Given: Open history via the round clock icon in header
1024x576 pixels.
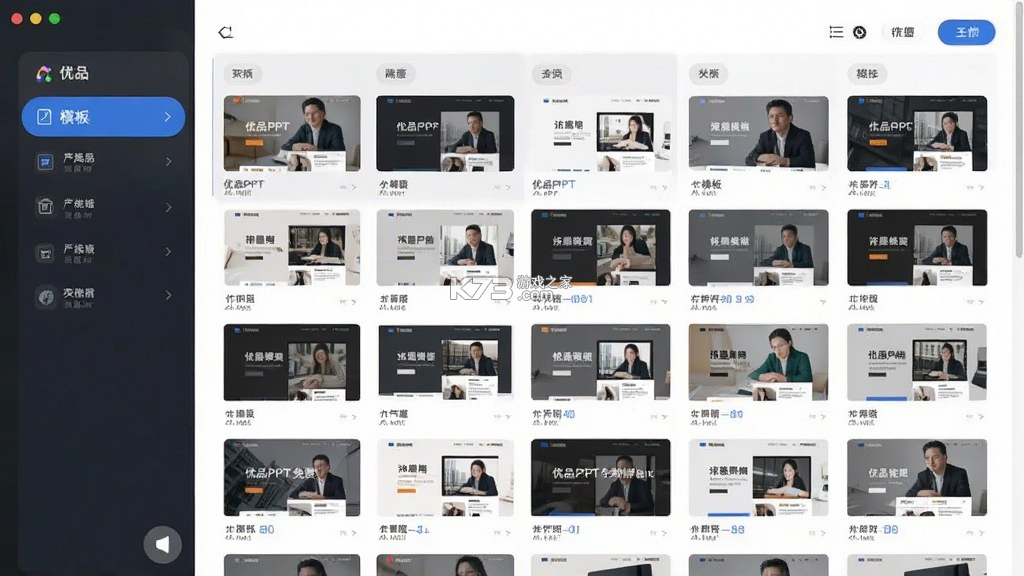Looking at the screenshot, I should tap(859, 32).
